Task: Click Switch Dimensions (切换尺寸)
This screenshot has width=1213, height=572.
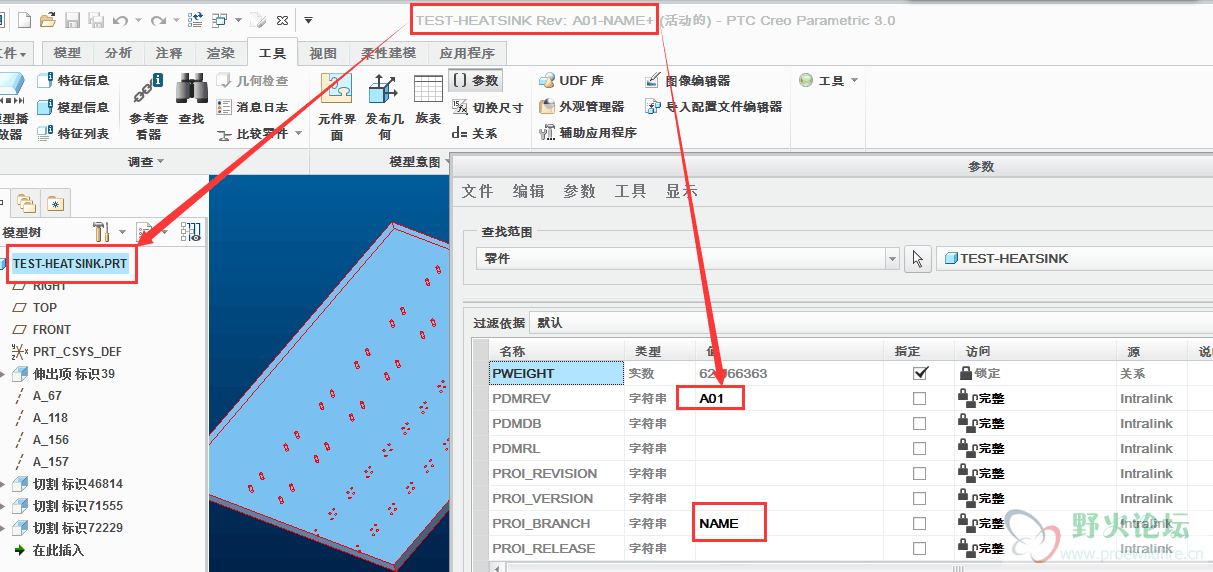Action: tap(487, 107)
